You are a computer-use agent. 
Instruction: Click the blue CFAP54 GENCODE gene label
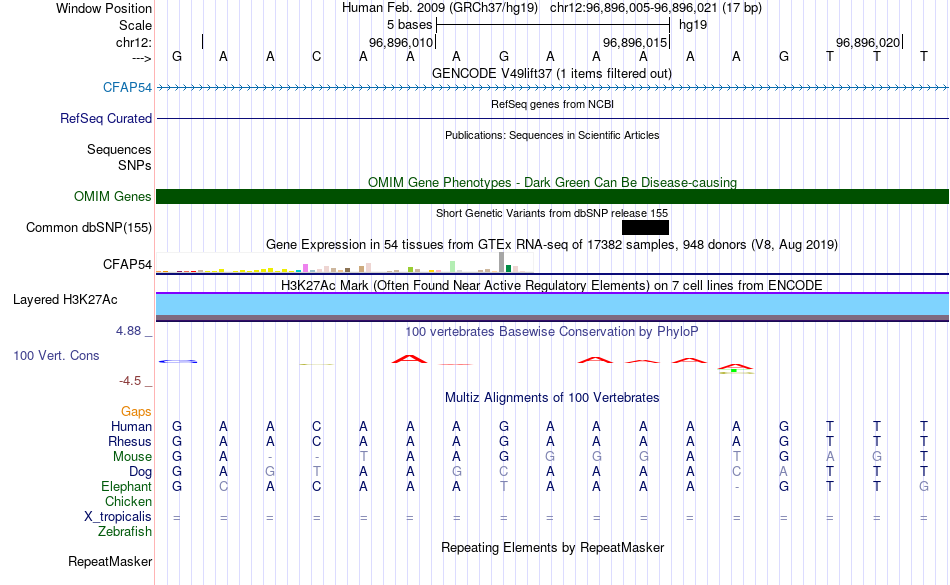pos(127,87)
